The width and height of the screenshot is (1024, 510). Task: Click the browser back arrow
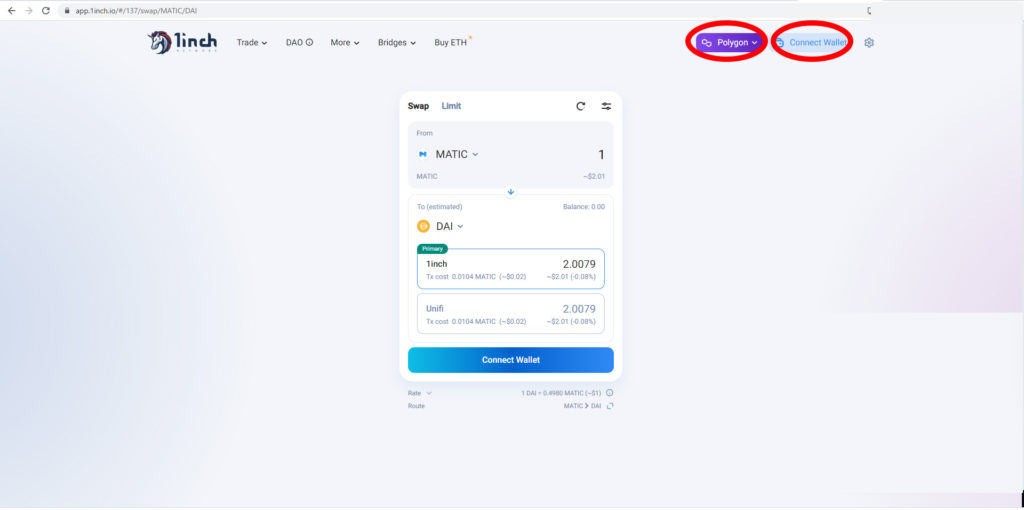(11, 10)
